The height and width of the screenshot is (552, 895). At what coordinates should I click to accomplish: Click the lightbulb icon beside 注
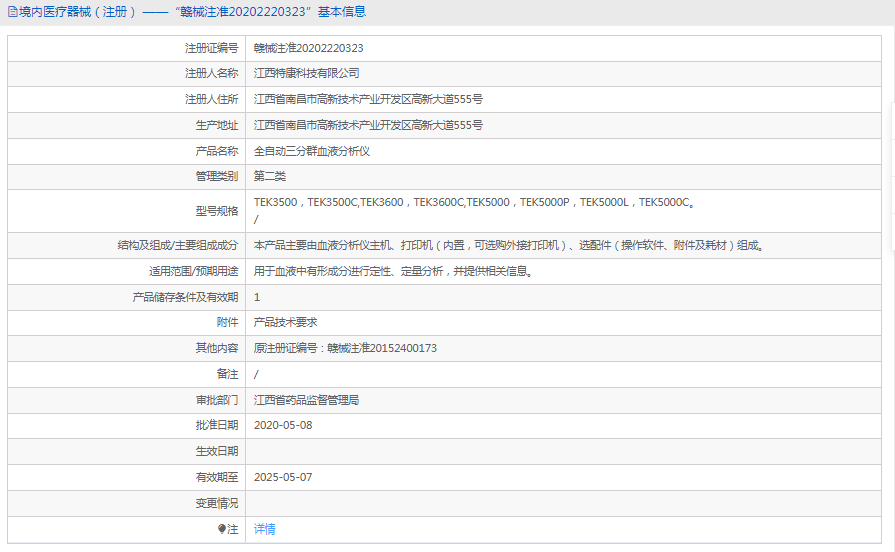point(222,529)
